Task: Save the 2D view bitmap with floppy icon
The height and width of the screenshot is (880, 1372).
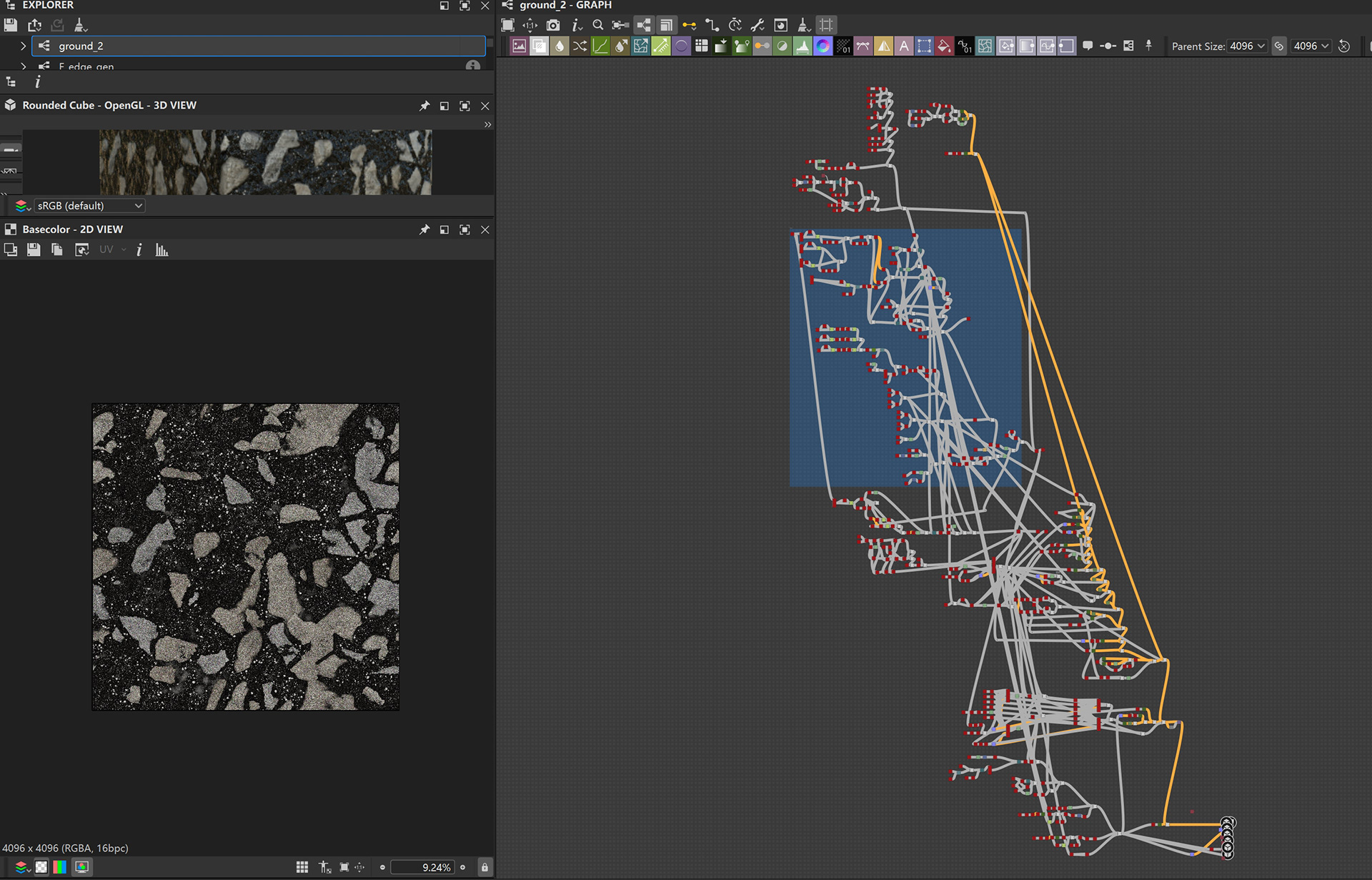Action: 34,250
